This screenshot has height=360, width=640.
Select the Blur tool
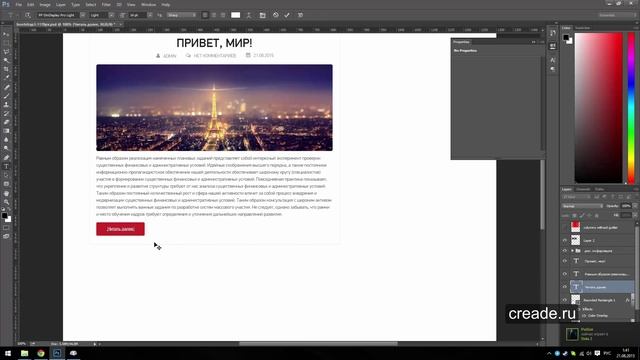pos(6,140)
